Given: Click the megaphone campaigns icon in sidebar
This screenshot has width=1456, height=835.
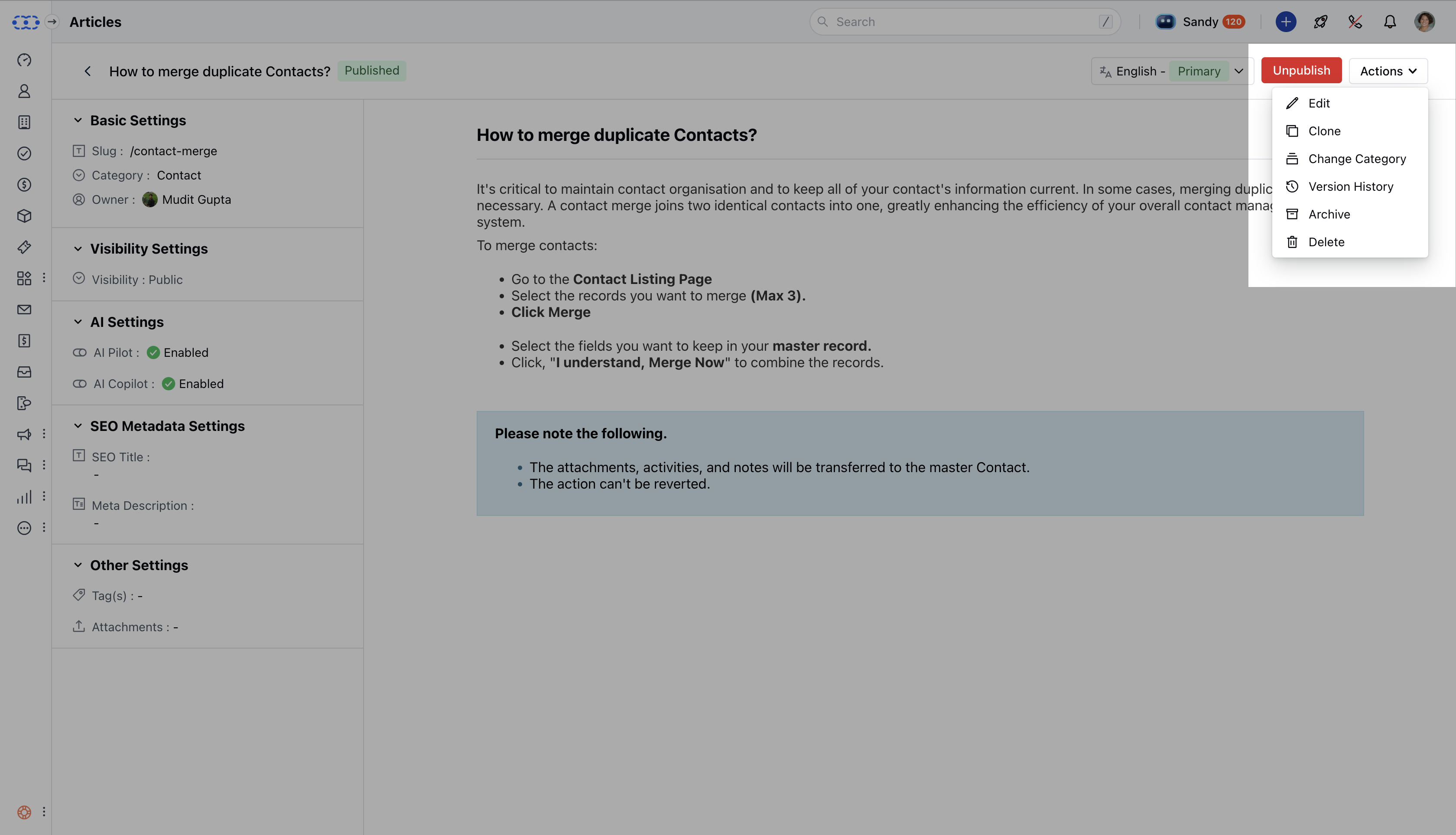Looking at the screenshot, I should [x=24, y=434].
